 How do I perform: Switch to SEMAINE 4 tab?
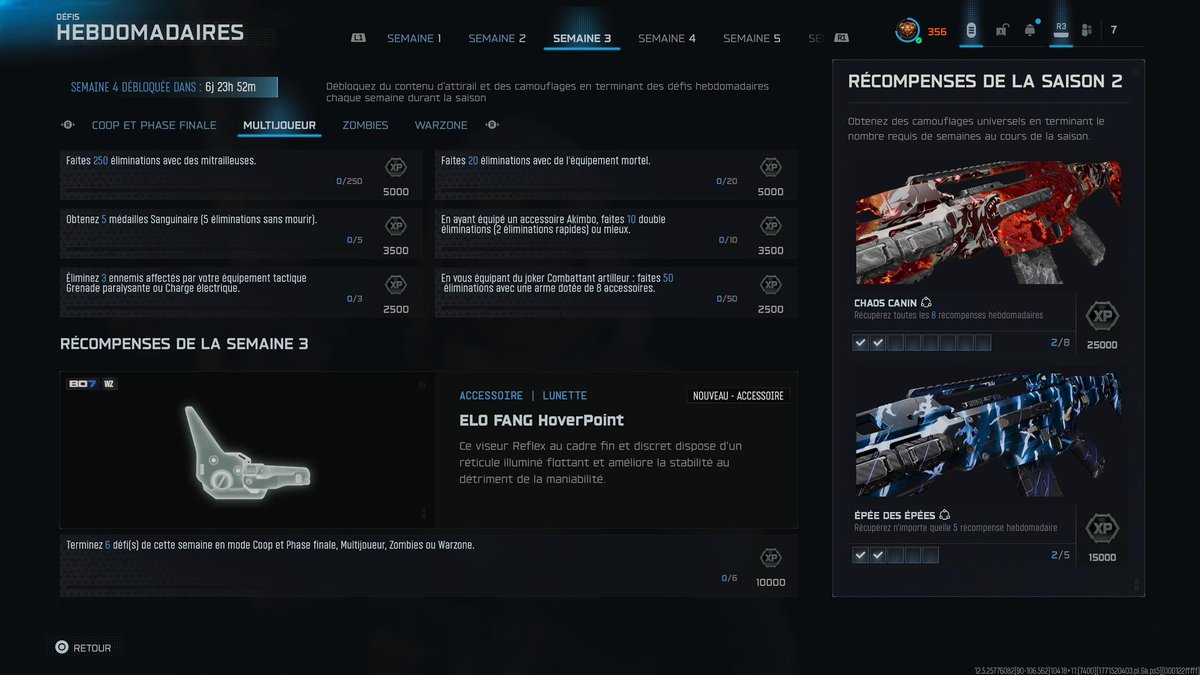click(667, 39)
